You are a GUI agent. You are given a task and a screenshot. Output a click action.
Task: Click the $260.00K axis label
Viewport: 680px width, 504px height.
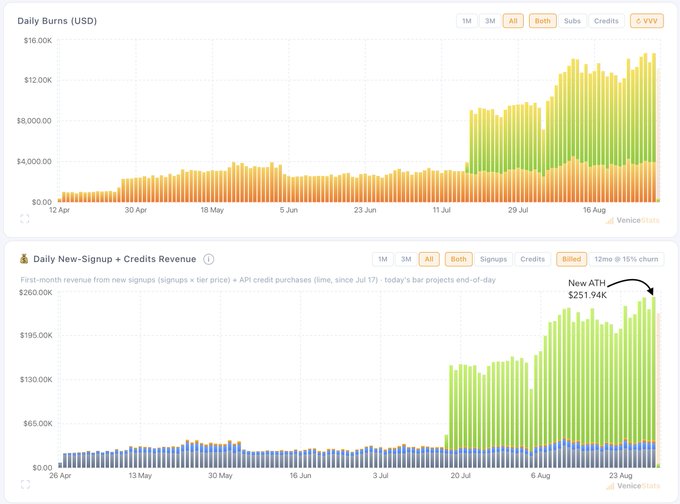click(x=36, y=292)
